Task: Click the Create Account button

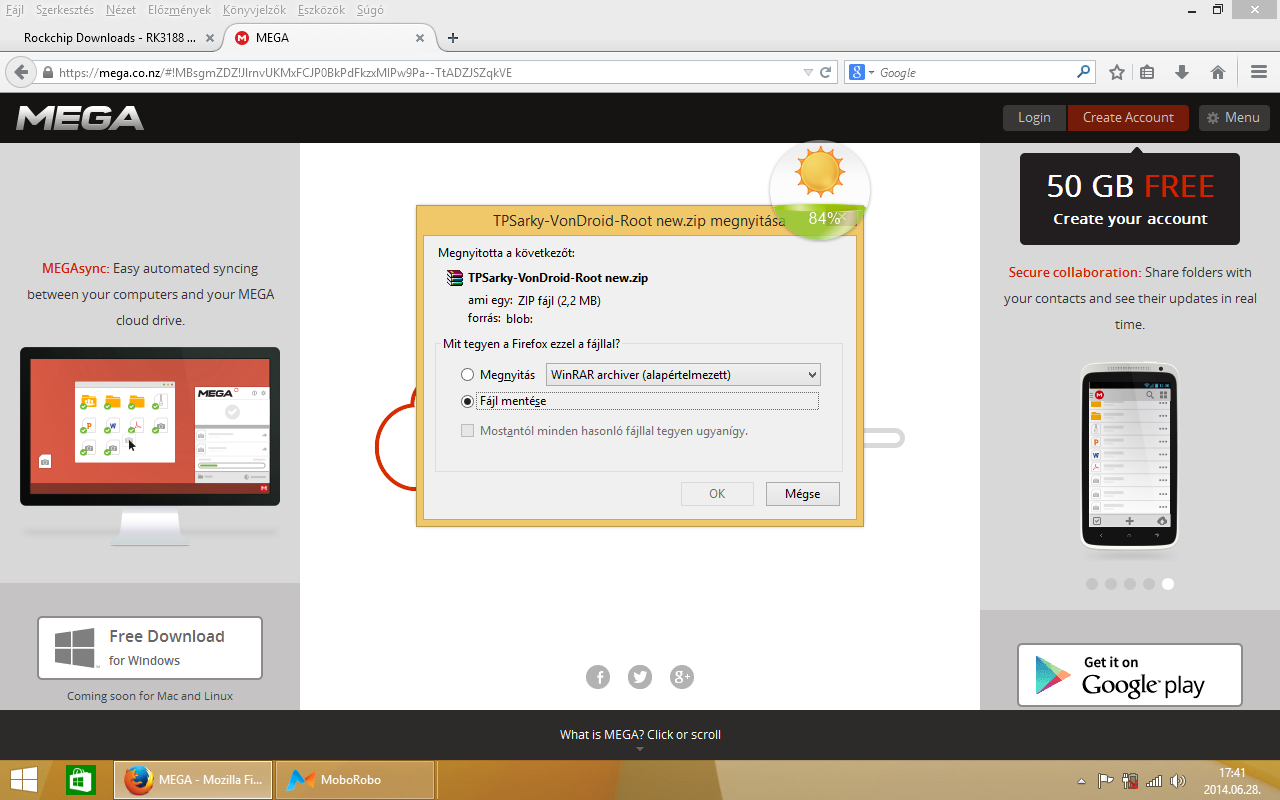Action: coord(1127,117)
